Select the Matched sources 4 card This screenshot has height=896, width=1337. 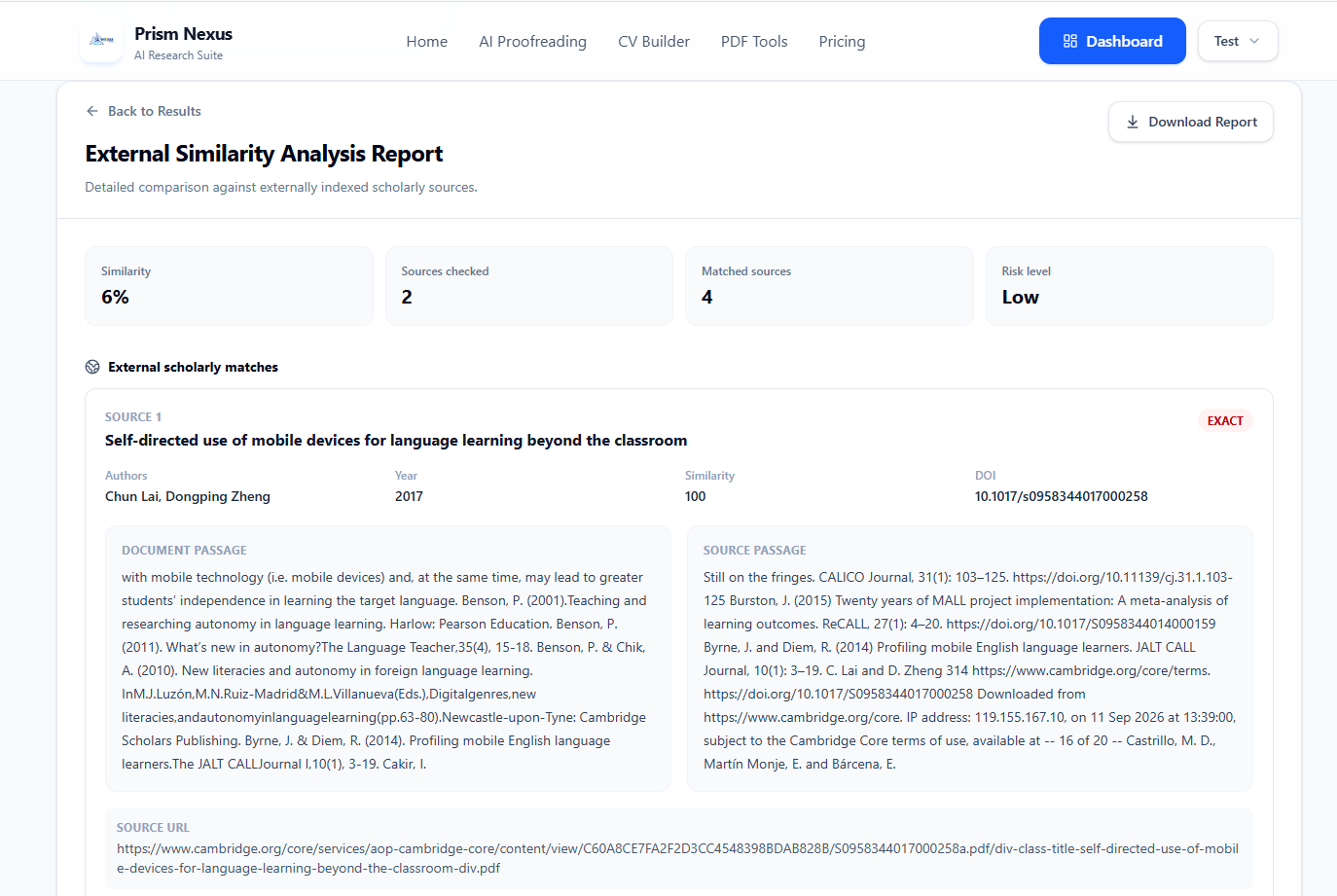coord(829,286)
